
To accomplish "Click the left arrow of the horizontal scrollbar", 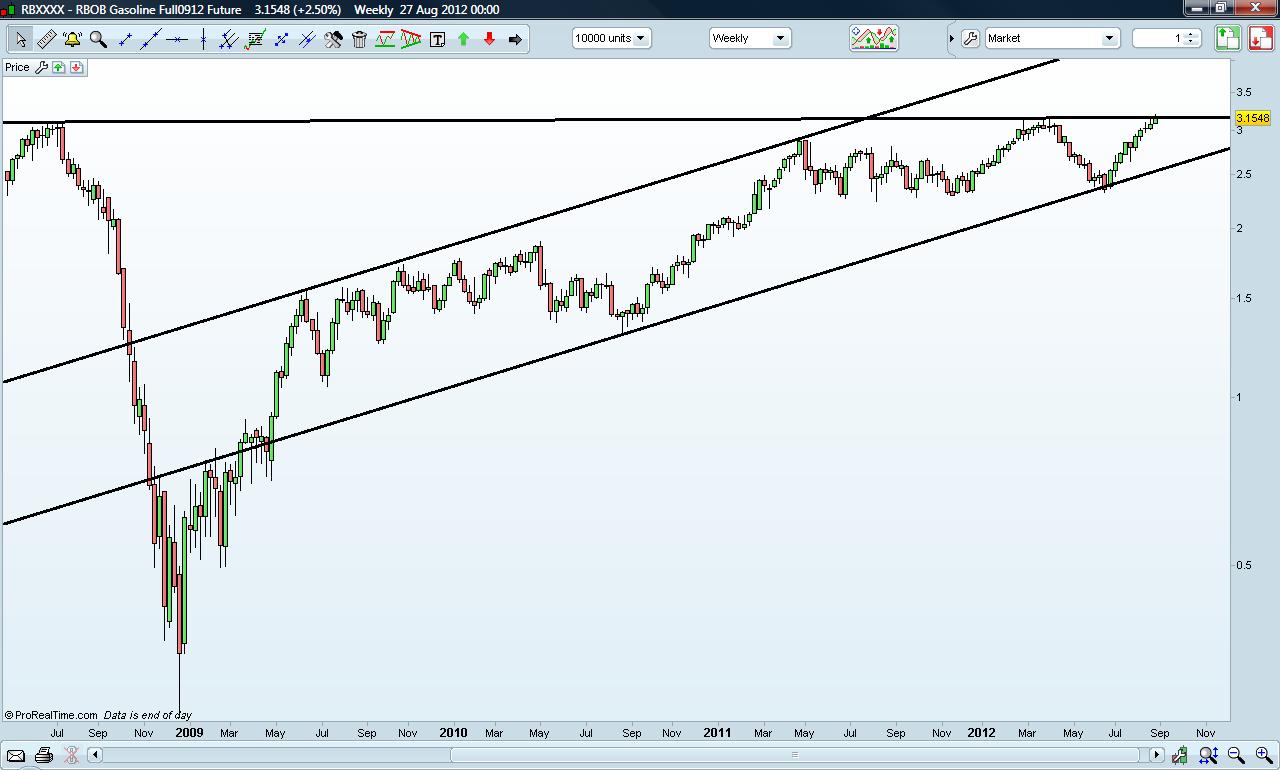I will tap(94, 755).
